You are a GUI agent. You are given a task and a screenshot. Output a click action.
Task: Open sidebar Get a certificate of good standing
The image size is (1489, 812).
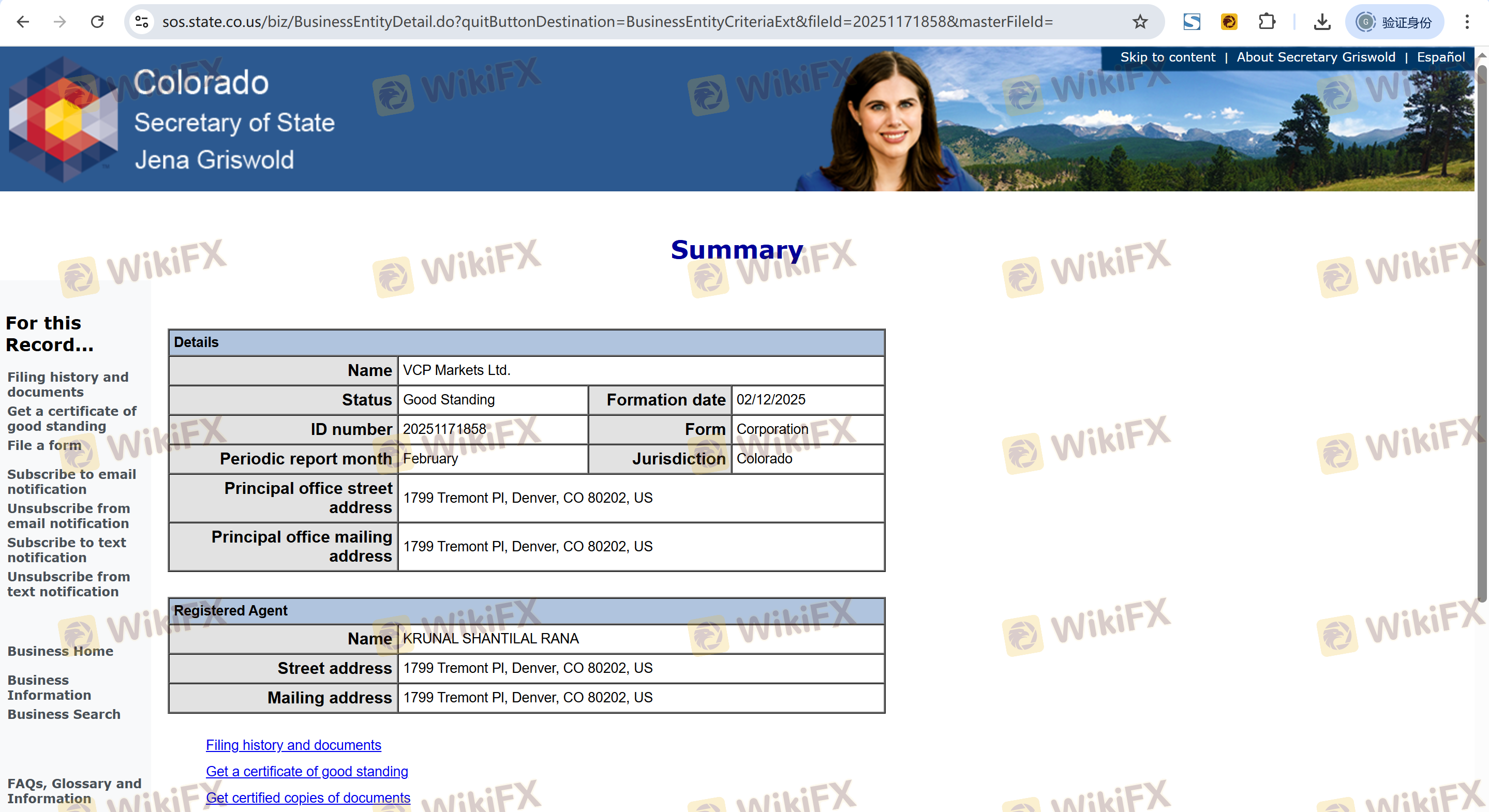coord(72,418)
